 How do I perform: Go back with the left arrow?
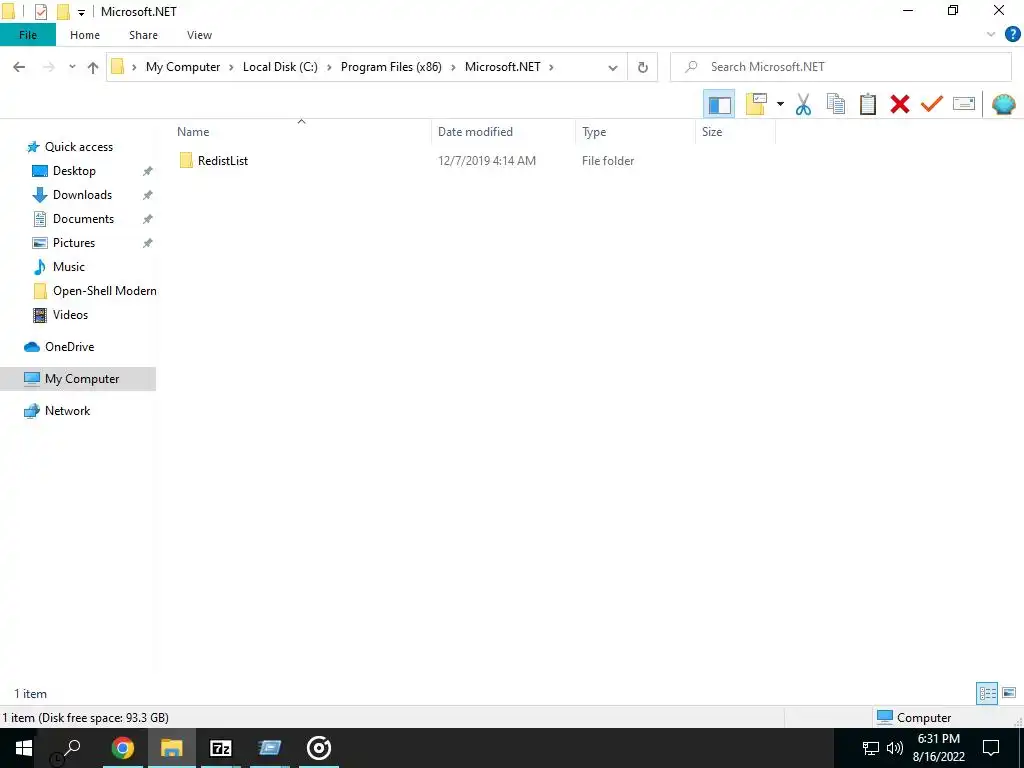coord(19,67)
